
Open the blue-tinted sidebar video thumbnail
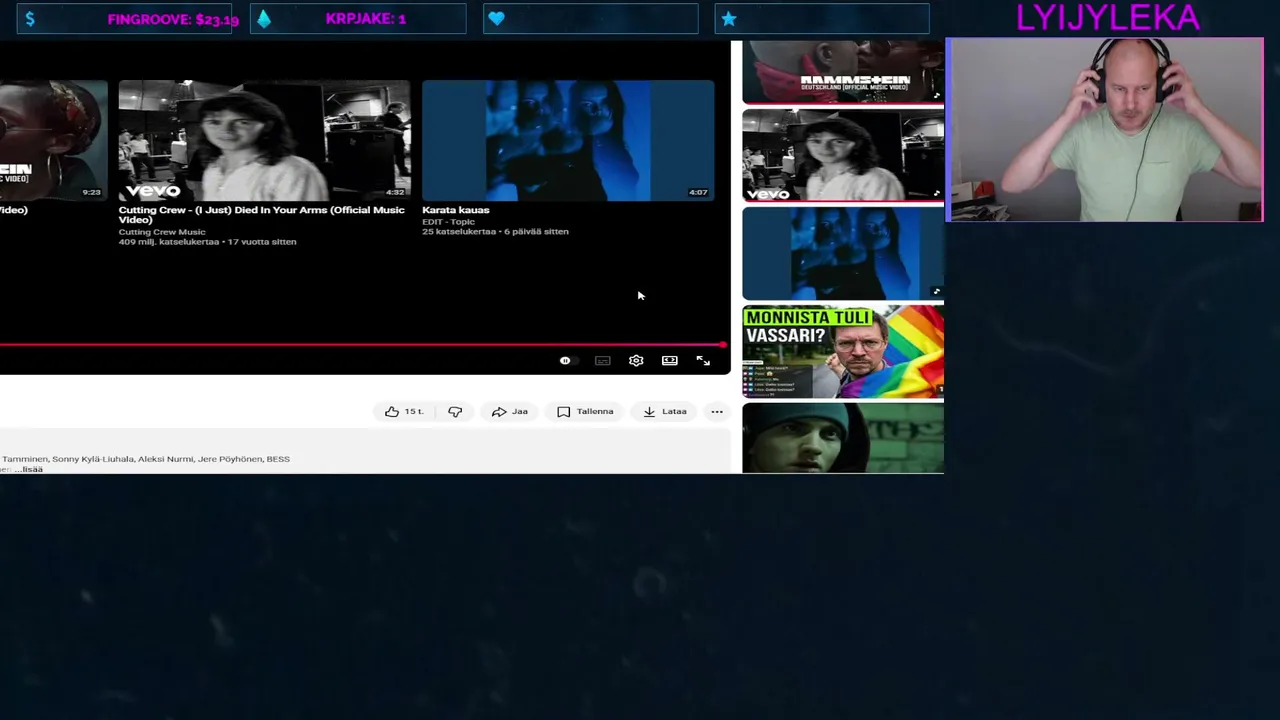[843, 253]
